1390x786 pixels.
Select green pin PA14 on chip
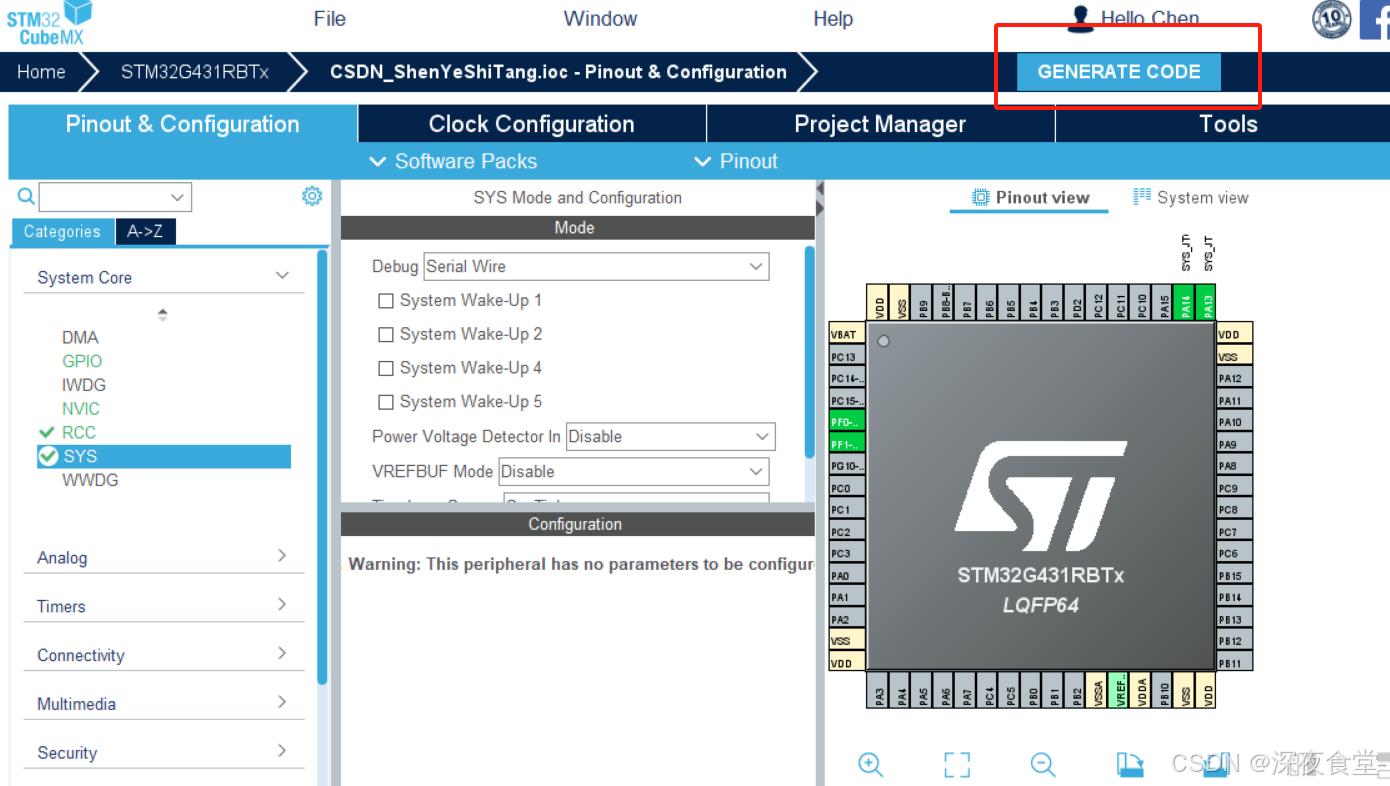[x=1186, y=302]
